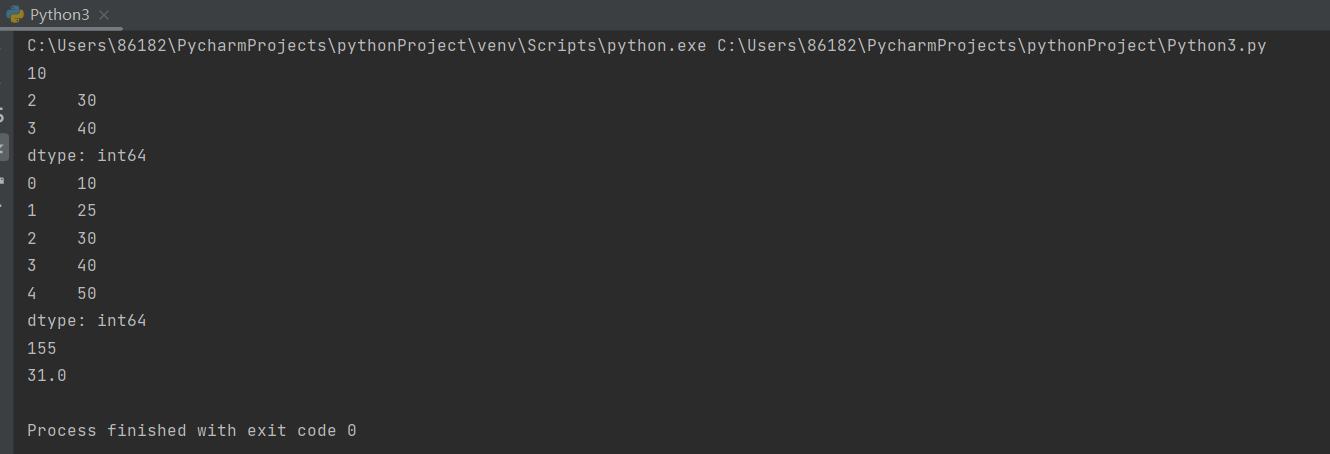
Task: Click the value 40 in the first series output
Action: (86, 129)
